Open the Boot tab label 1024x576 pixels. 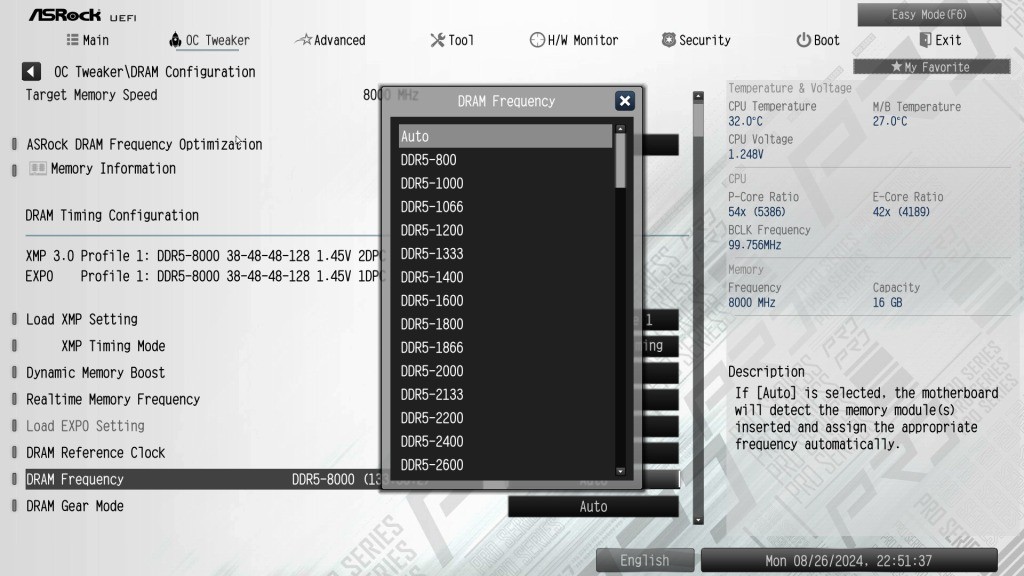click(827, 40)
